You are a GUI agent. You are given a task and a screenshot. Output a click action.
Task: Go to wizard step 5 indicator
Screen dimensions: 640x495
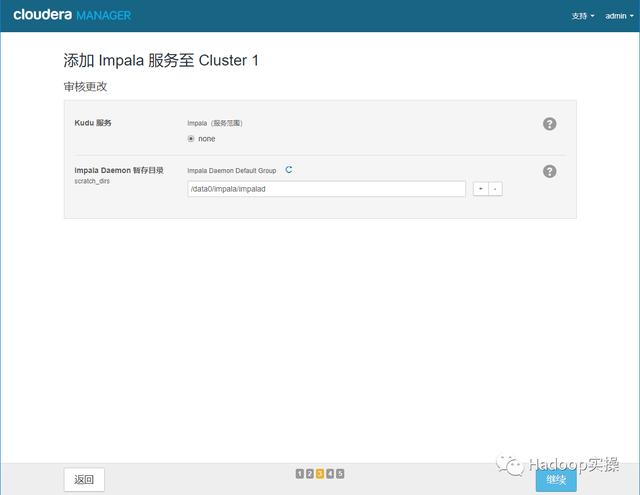(x=340, y=473)
